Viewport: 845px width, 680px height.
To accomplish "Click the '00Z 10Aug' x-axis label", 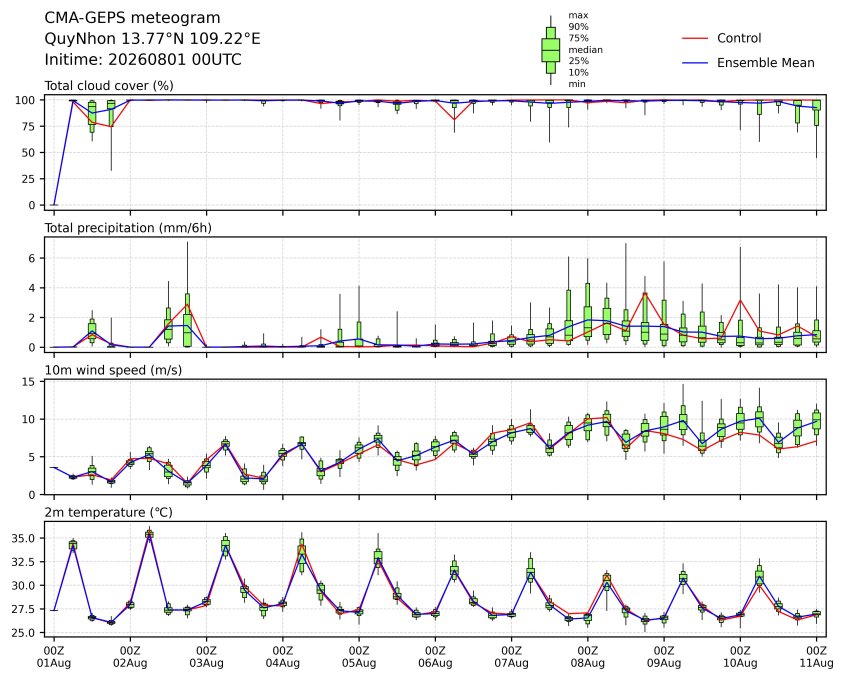I will pyautogui.click(x=740, y=657).
